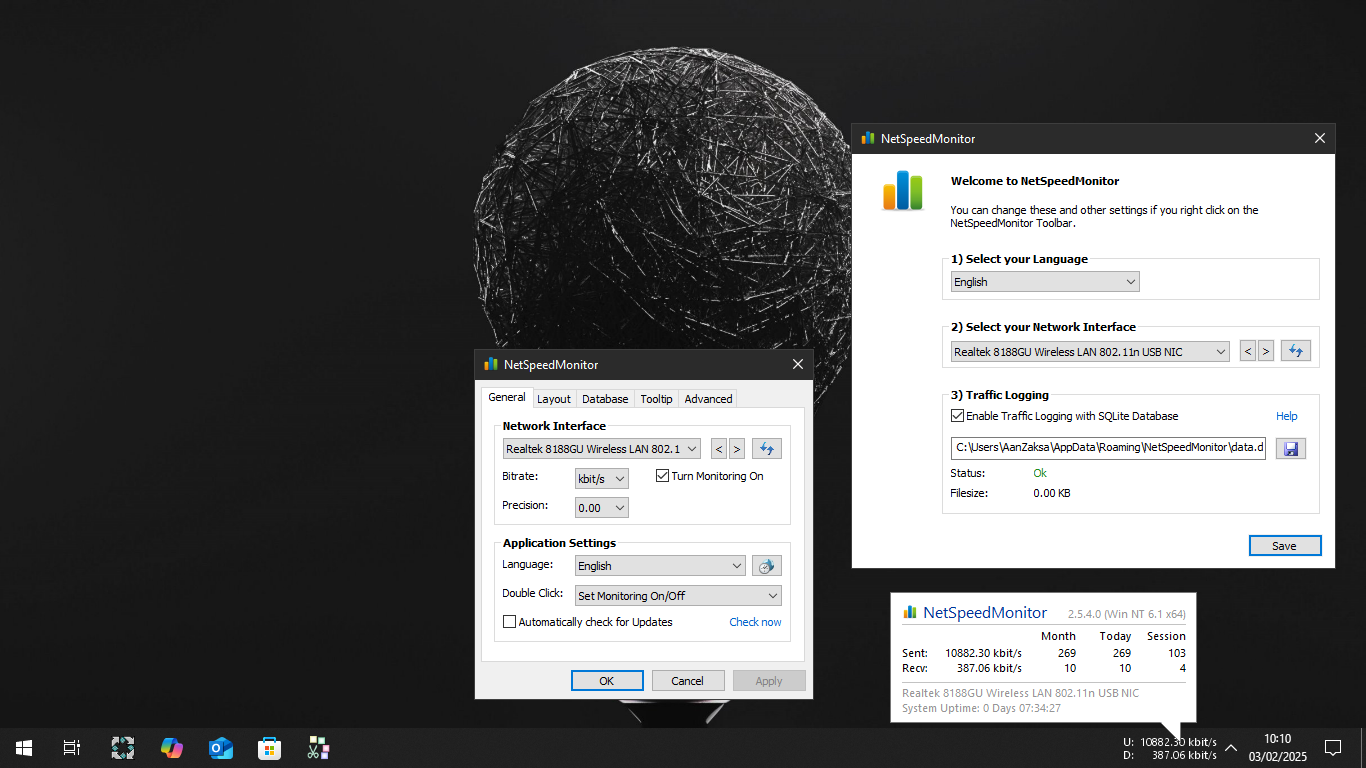The height and width of the screenshot is (768, 1366).
Task: Close the Welcome to NetSpeedMonitor window
Action: pos(1320,139)
